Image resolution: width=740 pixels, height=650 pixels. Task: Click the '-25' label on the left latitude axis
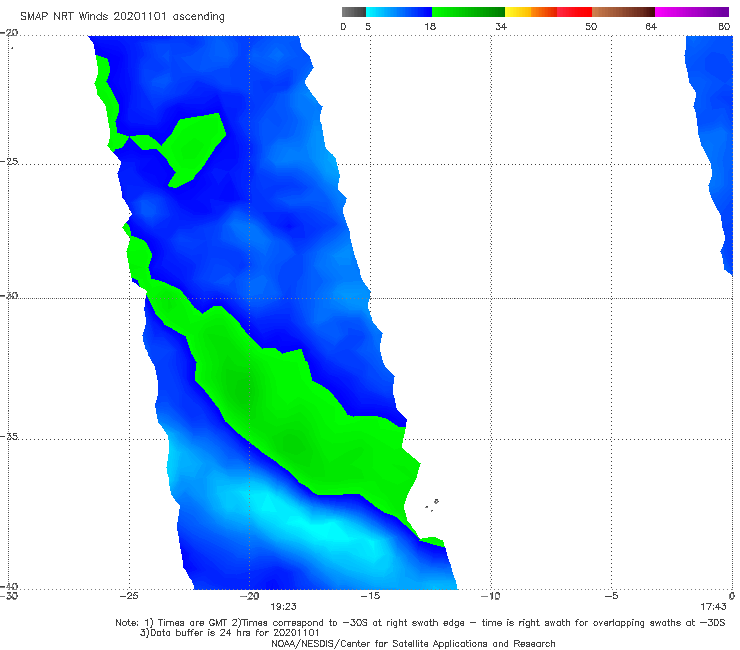pos(9,161)
